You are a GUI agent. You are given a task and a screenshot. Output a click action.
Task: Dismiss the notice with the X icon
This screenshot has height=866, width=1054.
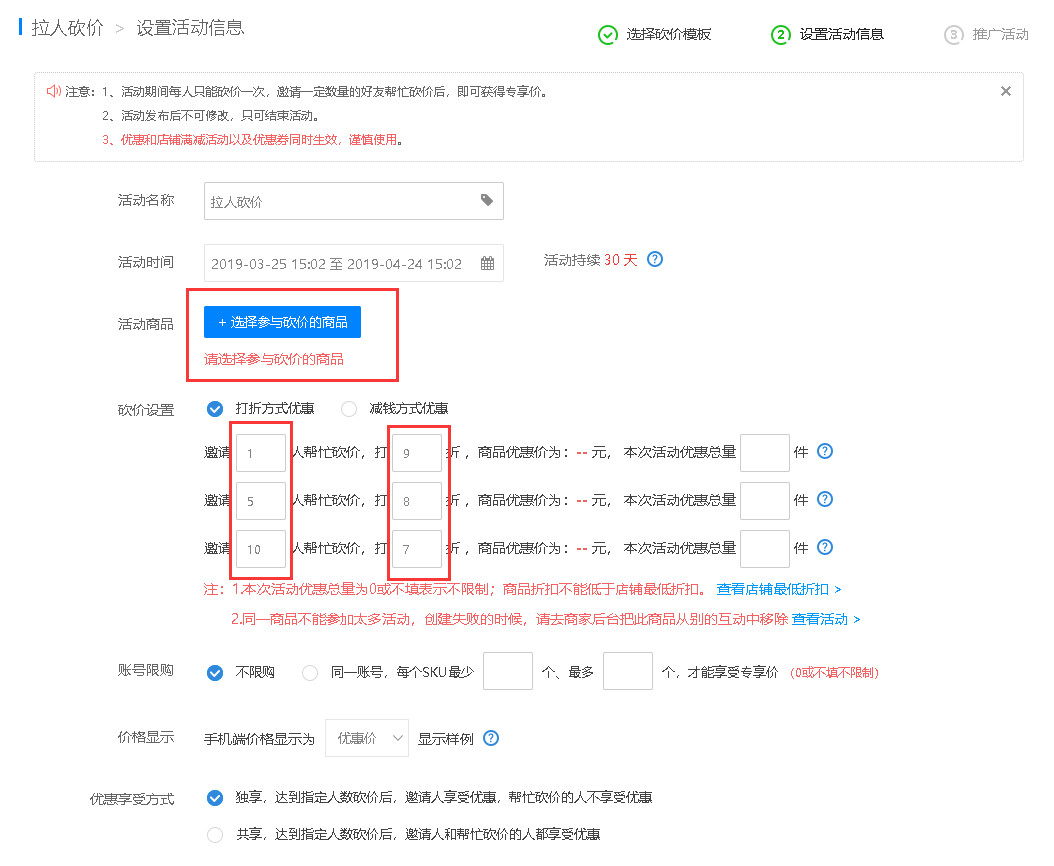coord(1005,91)
